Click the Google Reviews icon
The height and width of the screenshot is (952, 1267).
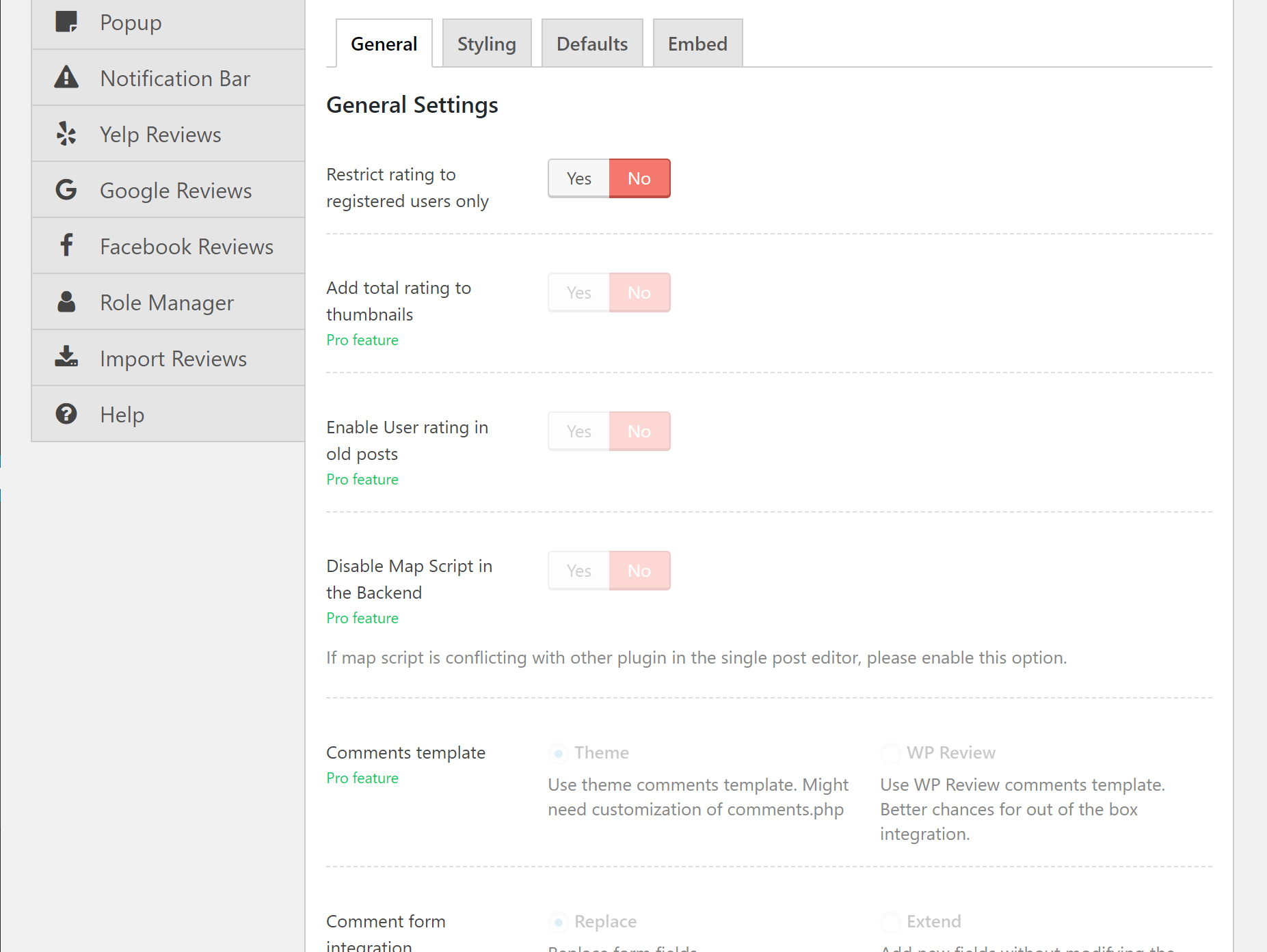click(66, 190)
